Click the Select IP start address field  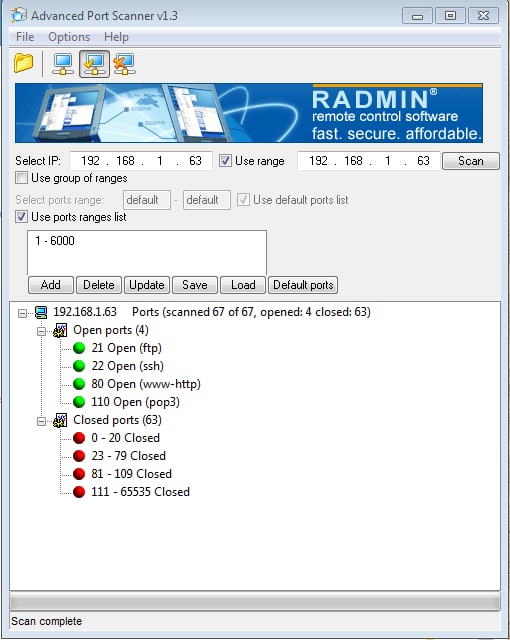pyautogui.click(x=141, y=161)
